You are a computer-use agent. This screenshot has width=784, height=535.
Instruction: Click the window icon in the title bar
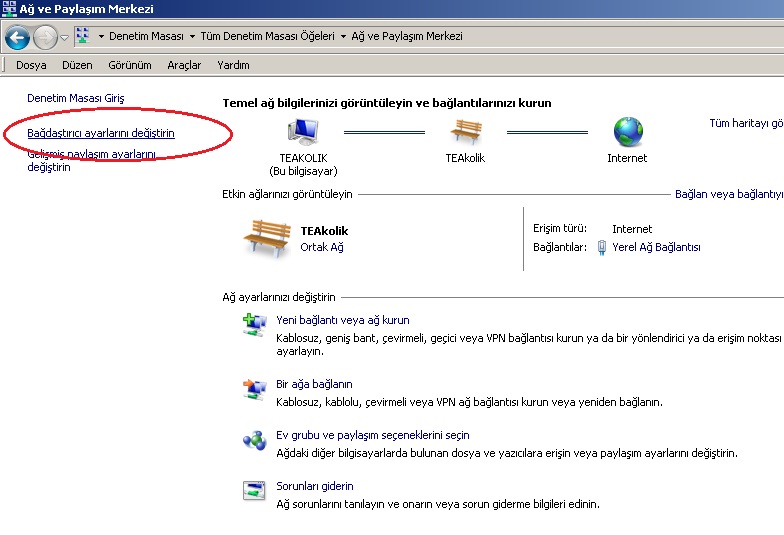9,8
